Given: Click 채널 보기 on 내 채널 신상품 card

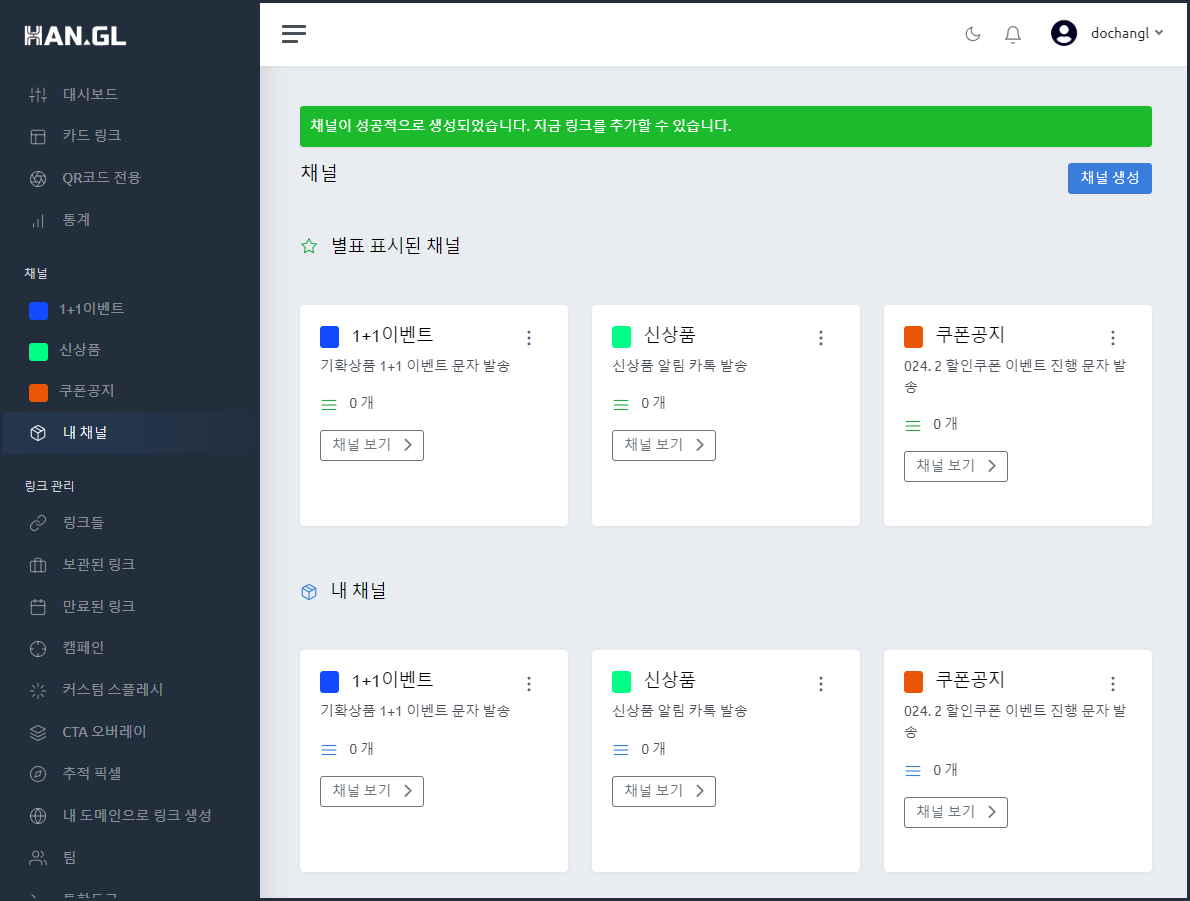Looking at the screenshot, I should [x=664, y=791].
